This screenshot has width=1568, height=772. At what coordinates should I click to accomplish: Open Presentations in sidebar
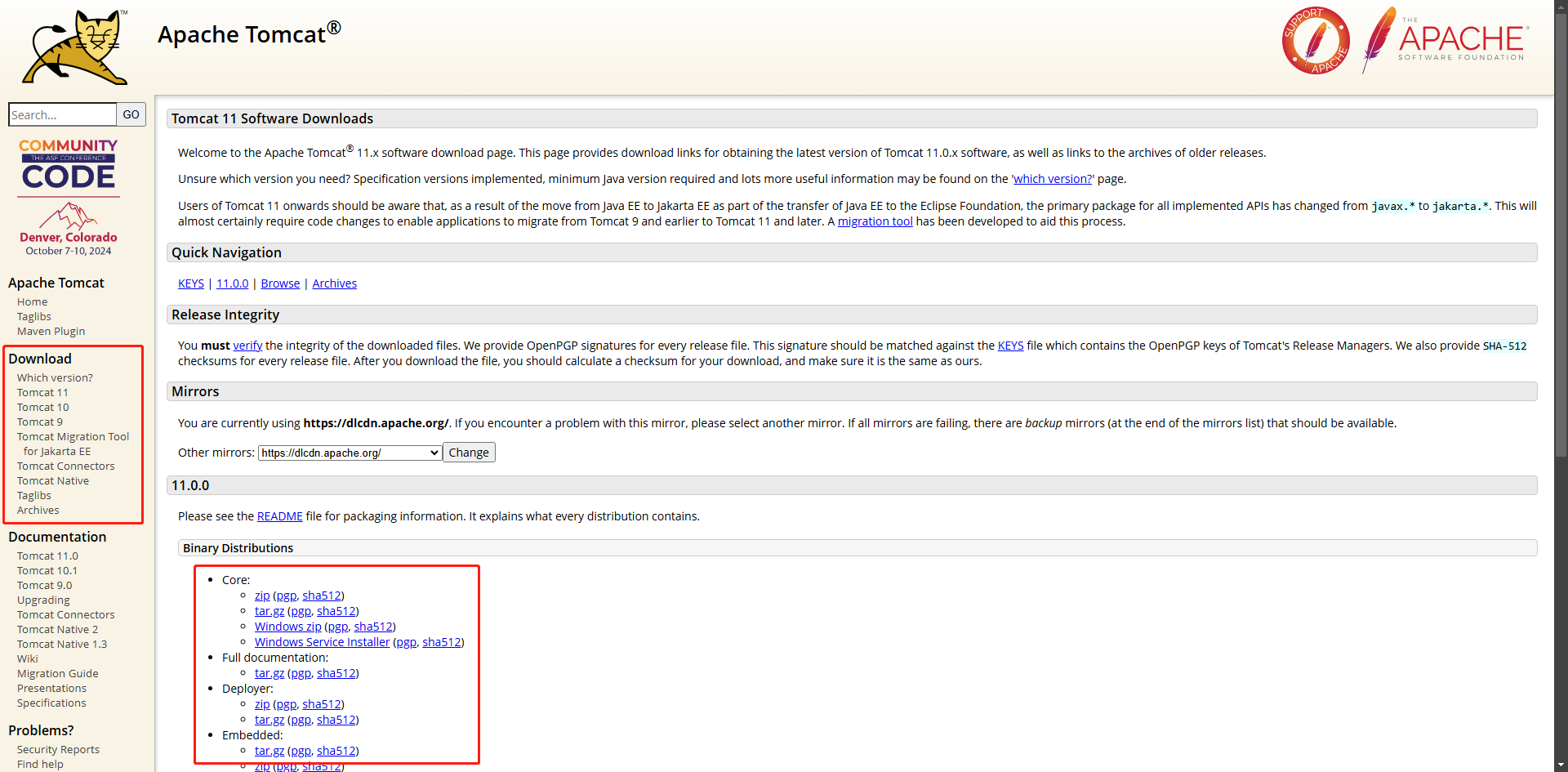point(51,689)
